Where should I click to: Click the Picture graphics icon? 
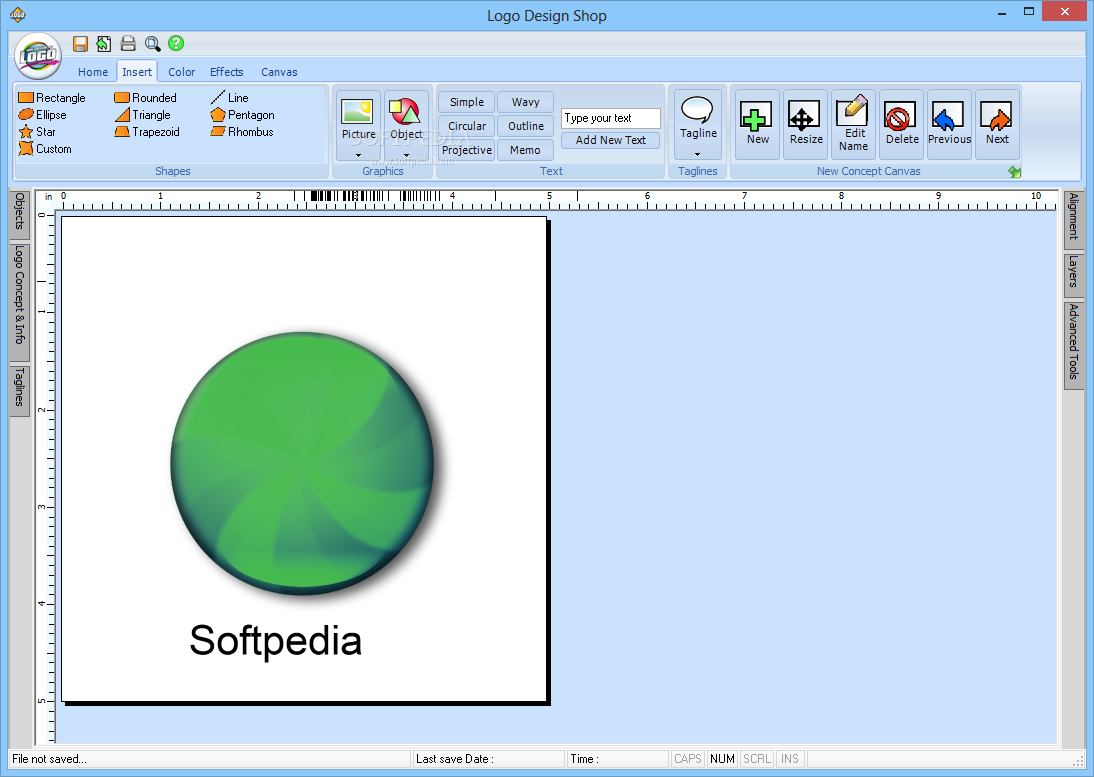[357, 112]
